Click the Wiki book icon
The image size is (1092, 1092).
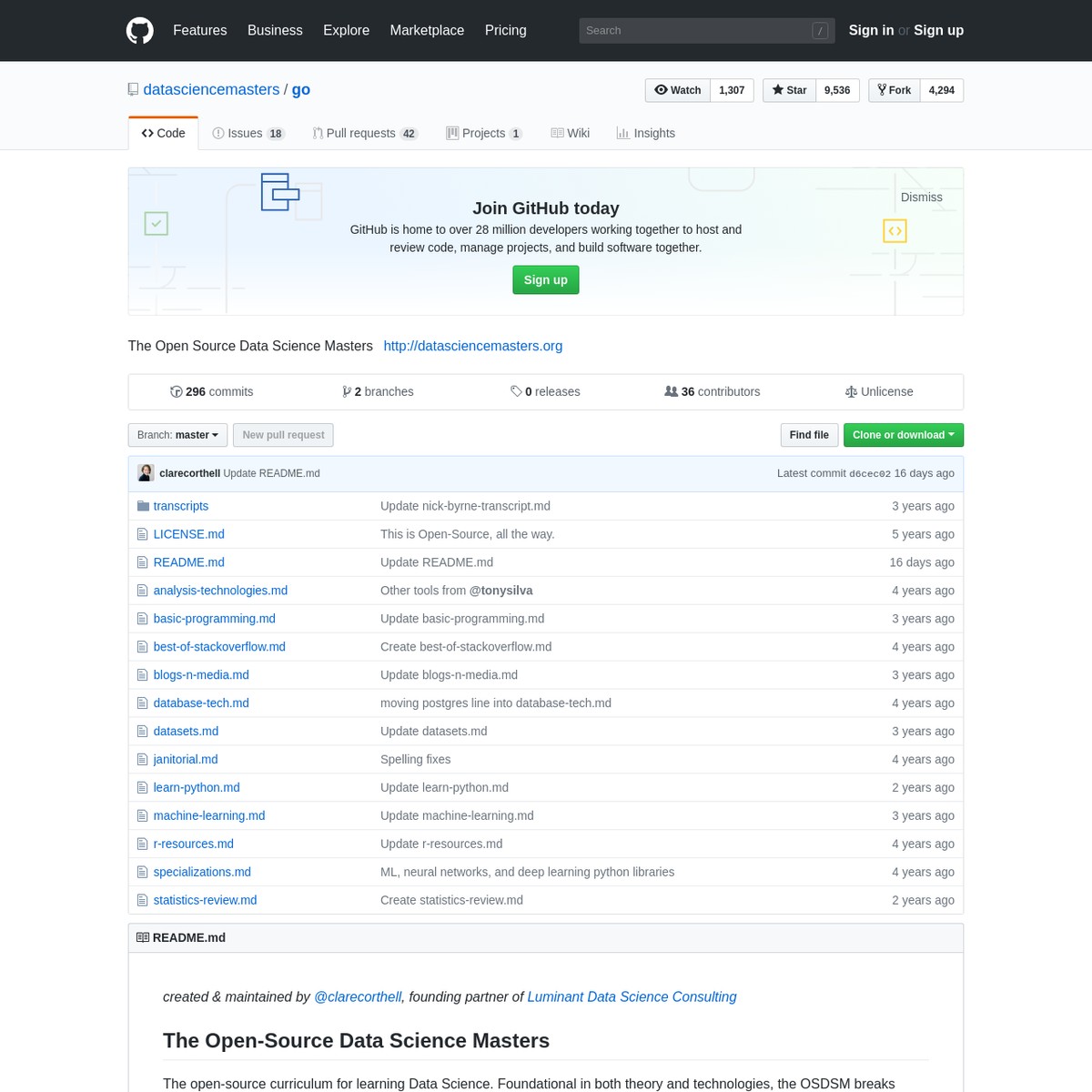557,133
